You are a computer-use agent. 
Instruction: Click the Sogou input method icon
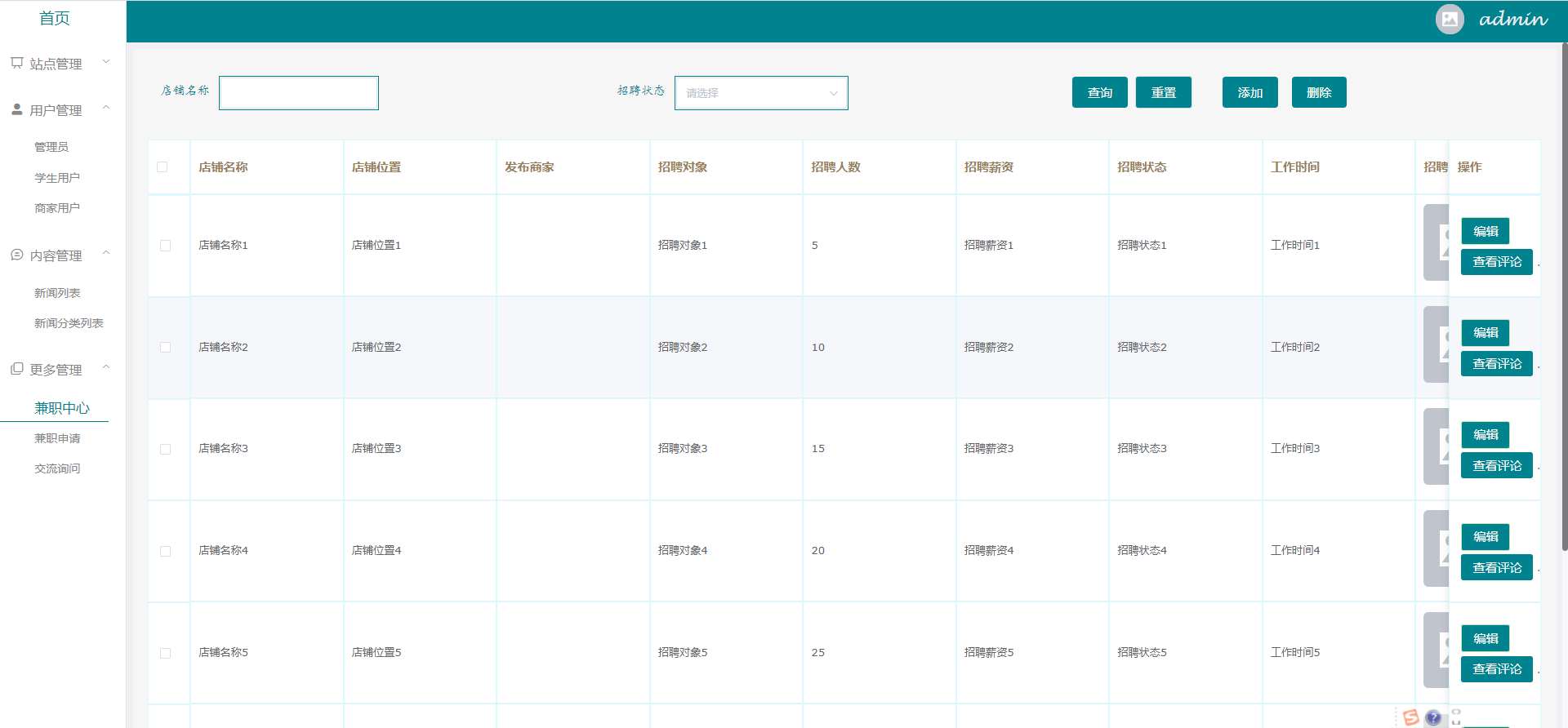tap(1410, 717)
